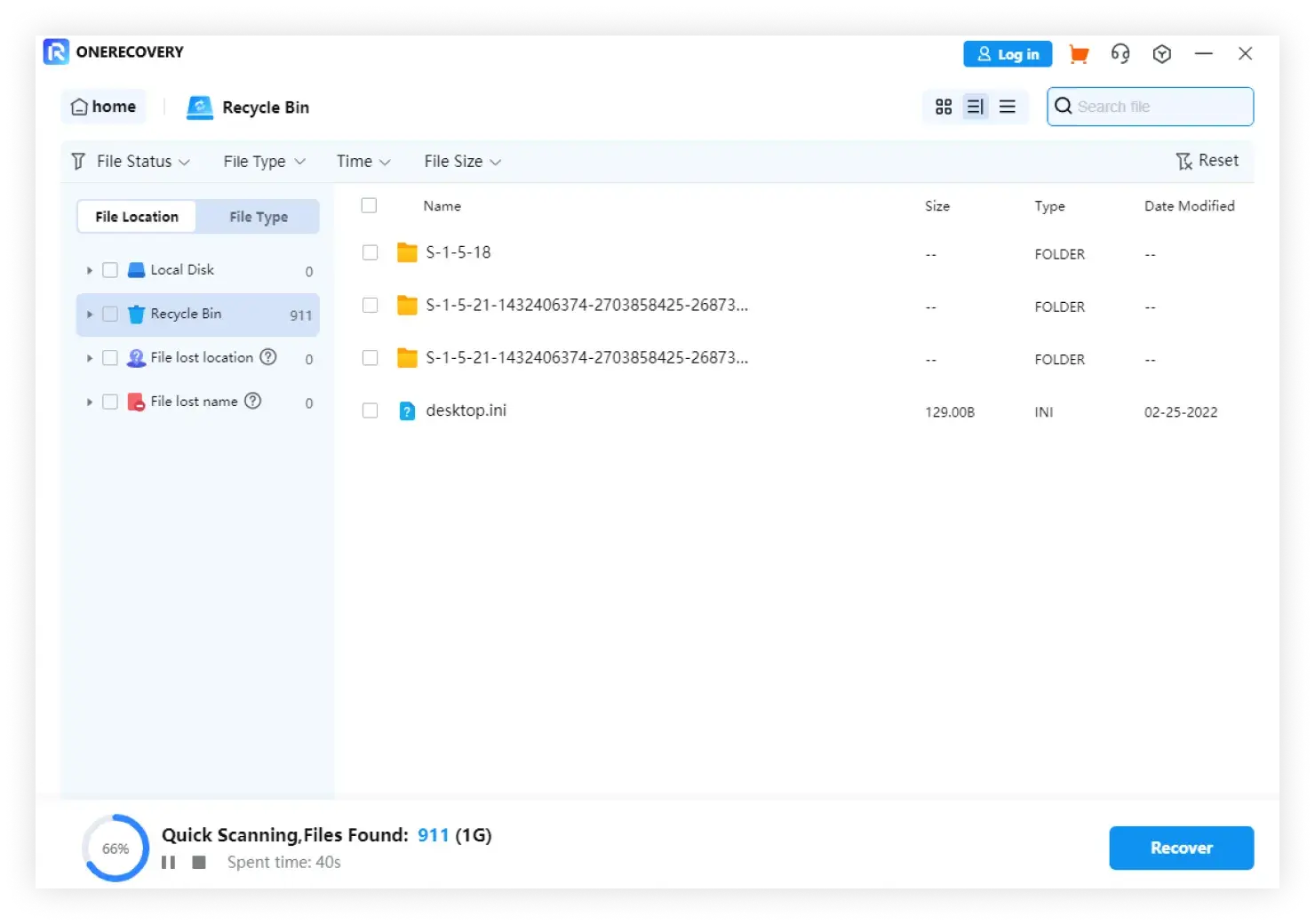Tick the S-1-5-18 folder checkbox
This screenshot has width=1315, height=924.
[371, 252]
